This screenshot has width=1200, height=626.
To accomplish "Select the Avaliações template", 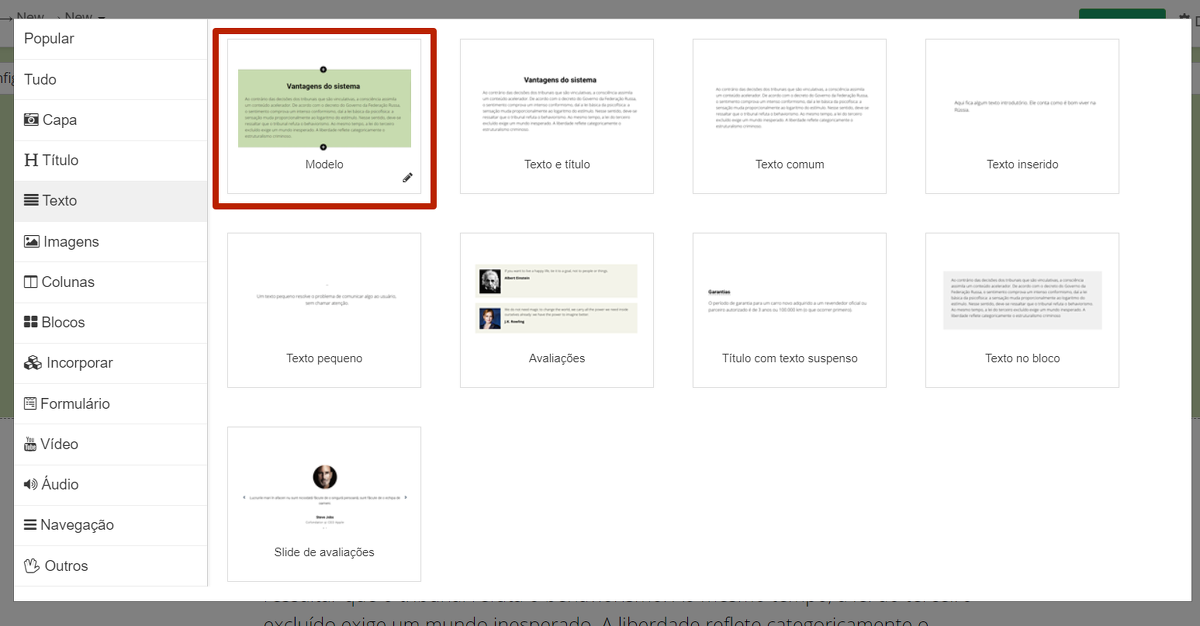I will 557,310.
